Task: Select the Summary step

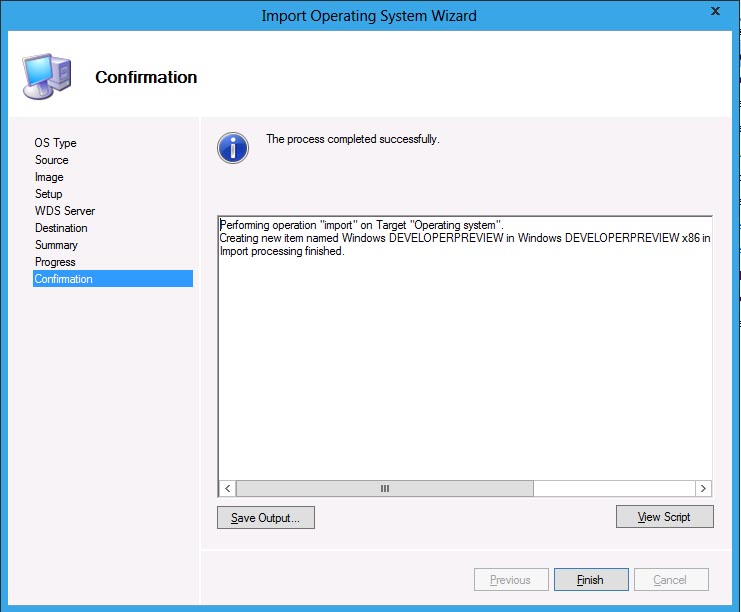Action: [56, 245]
